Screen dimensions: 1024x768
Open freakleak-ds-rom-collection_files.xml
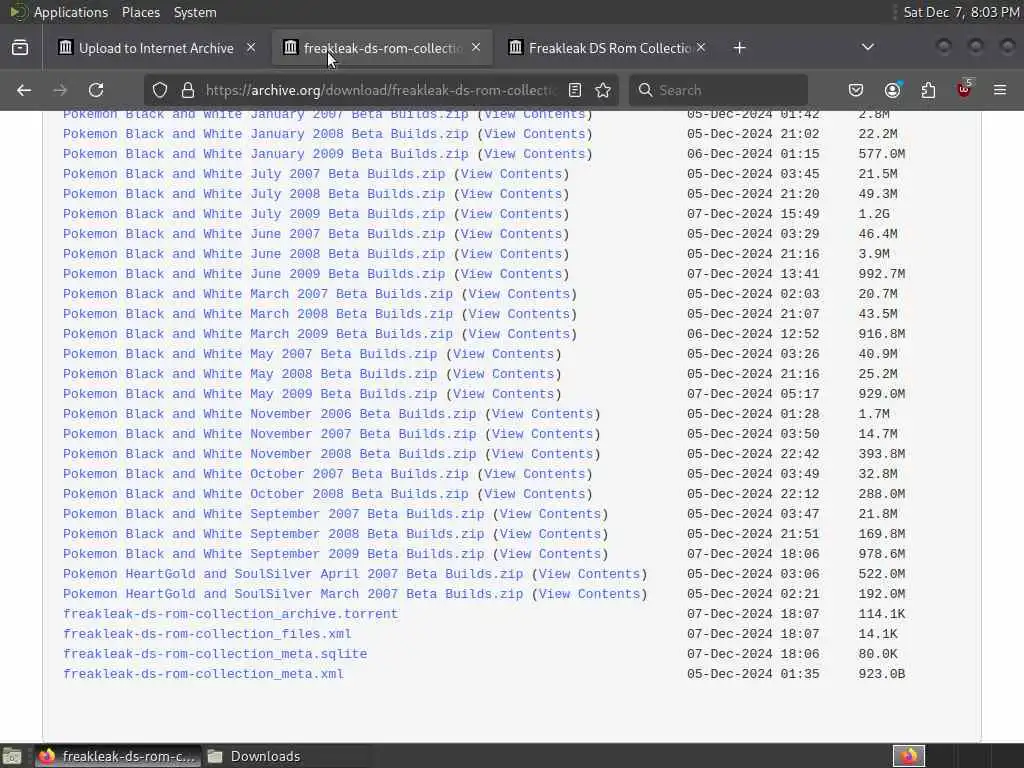point(206,634)
